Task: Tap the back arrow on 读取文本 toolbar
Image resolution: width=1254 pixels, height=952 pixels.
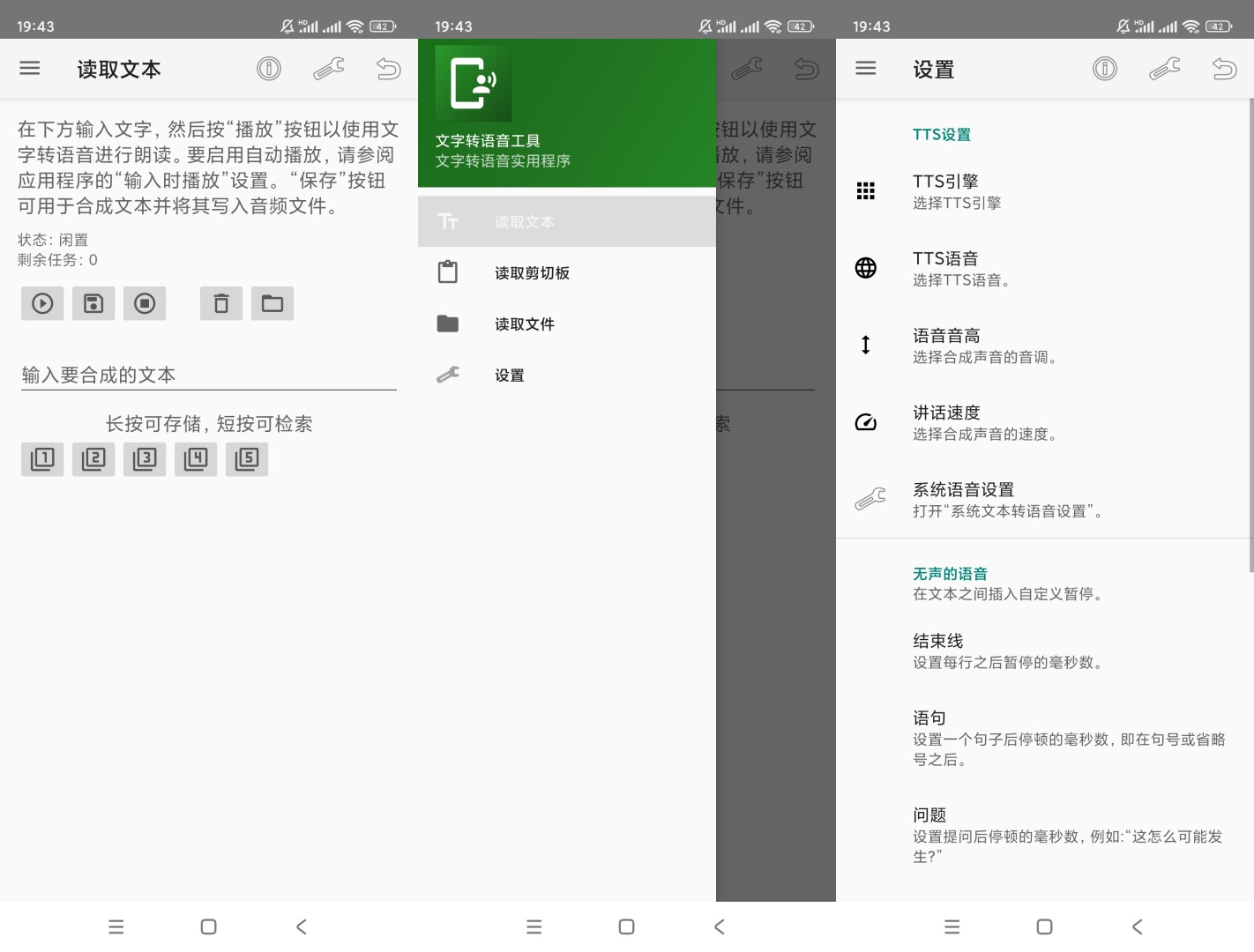Action: [x=389, y=68]
